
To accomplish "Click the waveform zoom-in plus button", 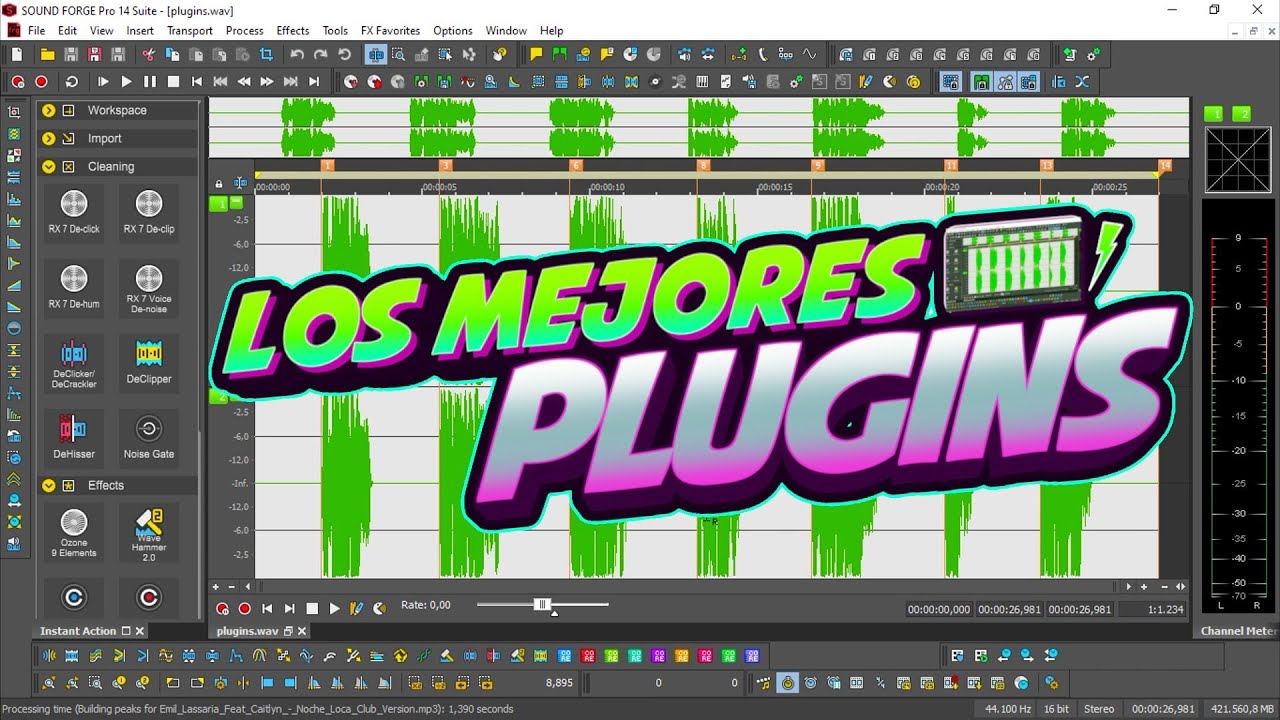I will pos(1144,587).
